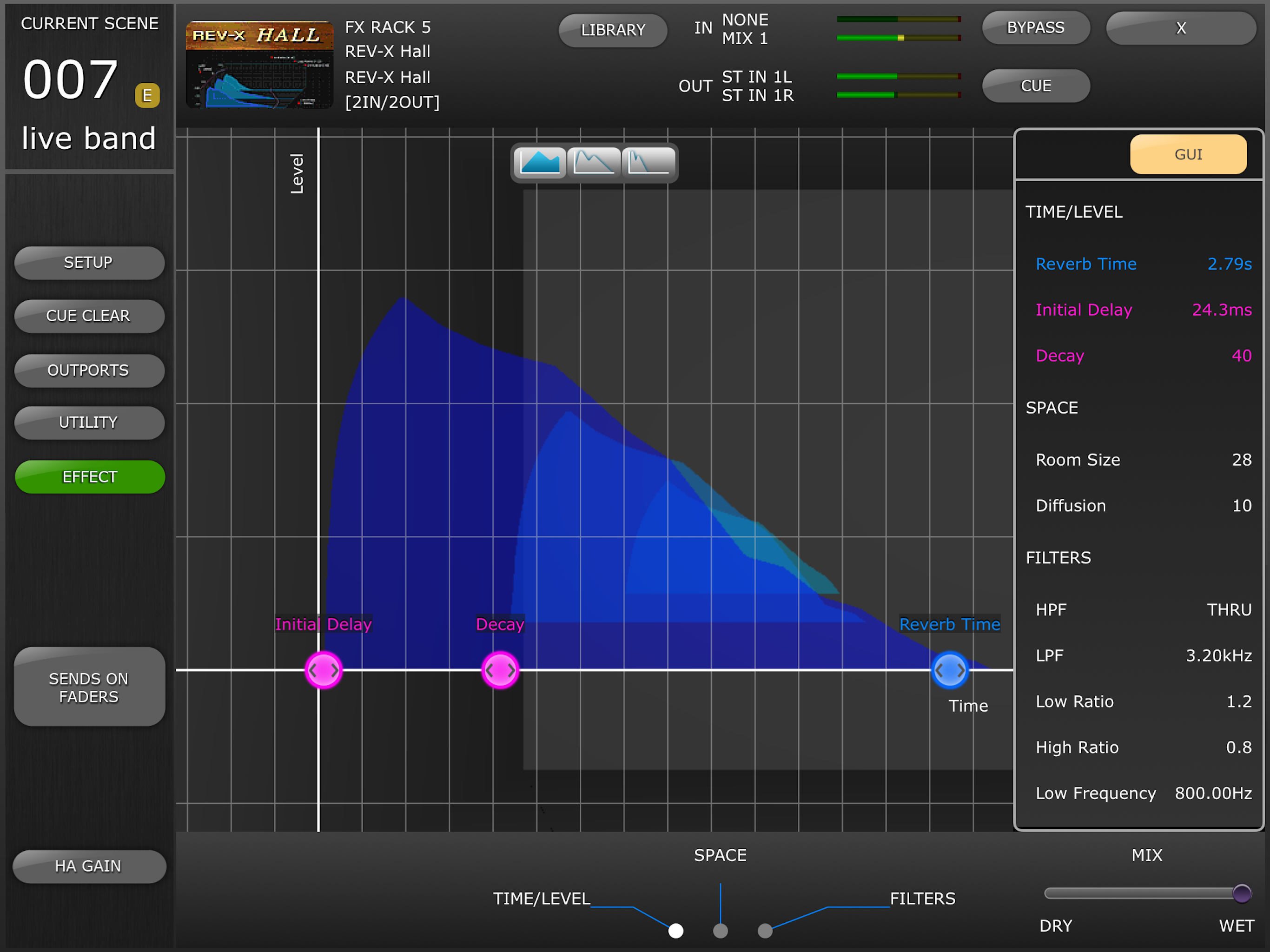Click the REV-X Hall effect thumbnail
Screen dimensions: 1270x952
click(259, 64)
